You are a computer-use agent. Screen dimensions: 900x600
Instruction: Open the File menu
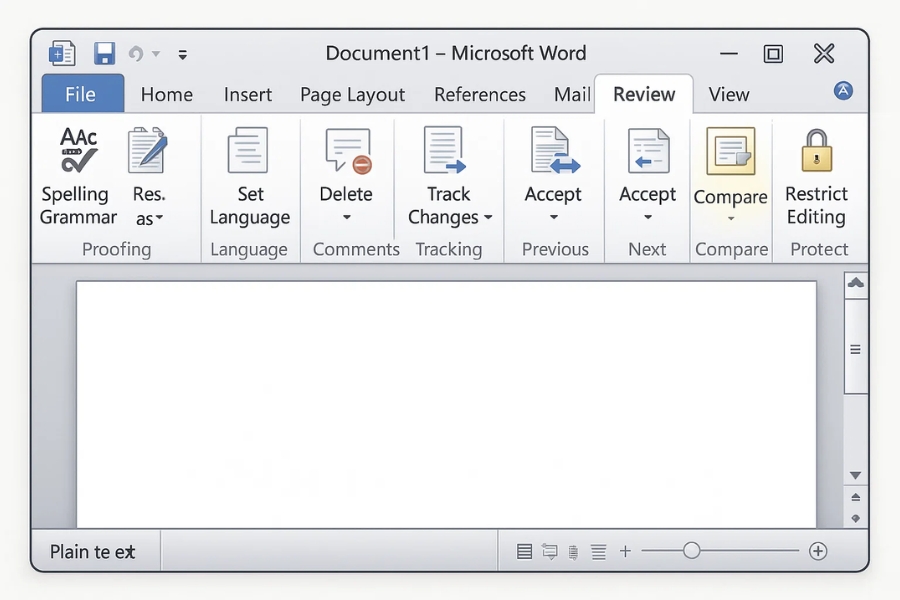coord(82,94)
